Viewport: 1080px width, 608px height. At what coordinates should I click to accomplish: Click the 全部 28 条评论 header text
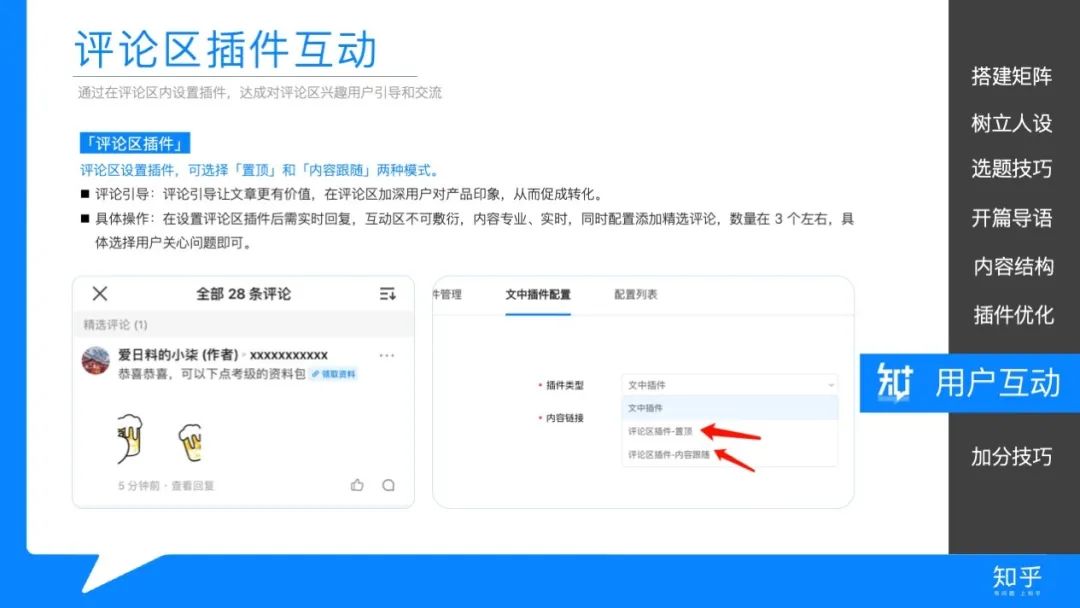[x=243, y=294]
